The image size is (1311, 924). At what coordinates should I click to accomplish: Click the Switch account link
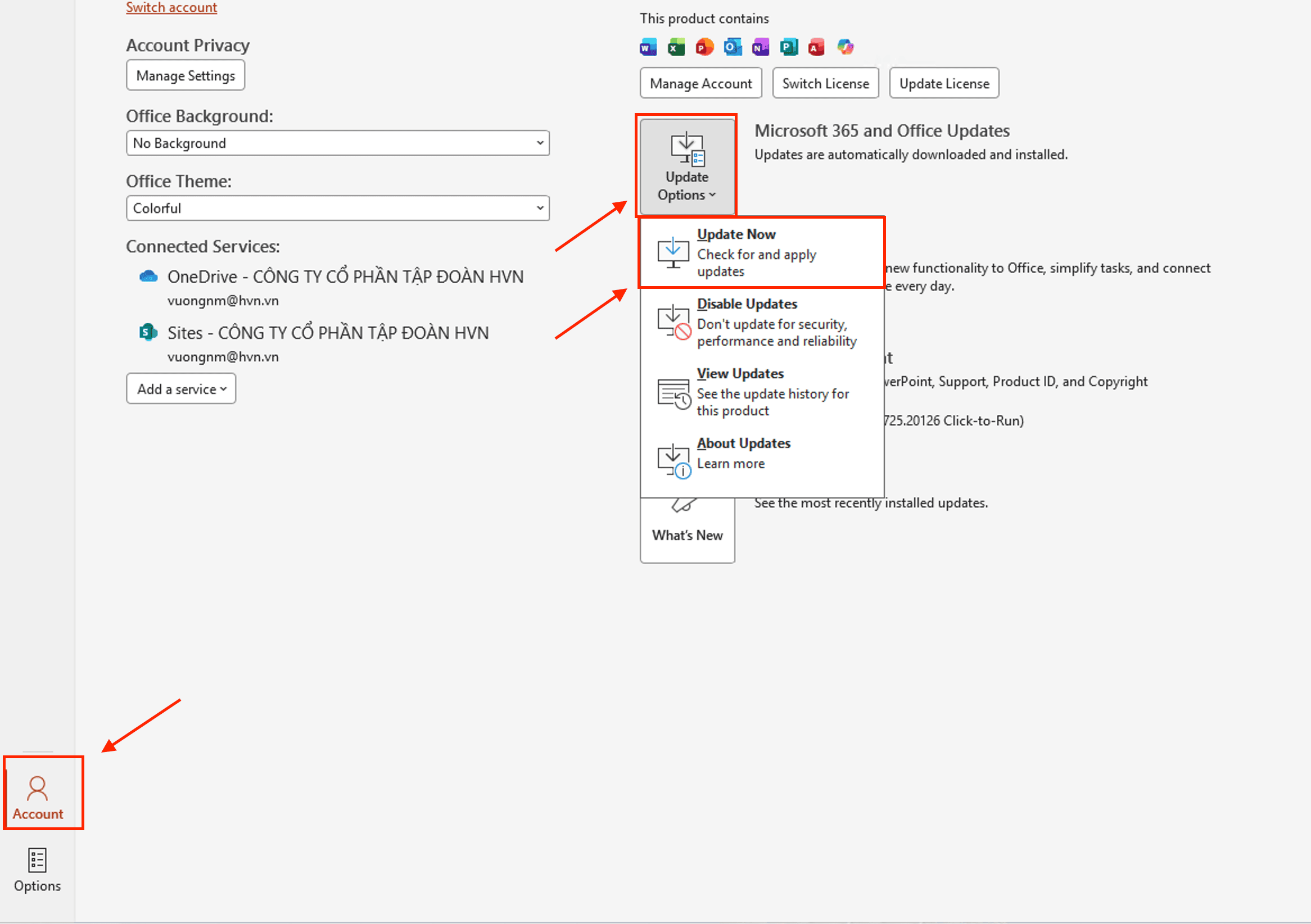pyautogui.click(x=171, y=7)
